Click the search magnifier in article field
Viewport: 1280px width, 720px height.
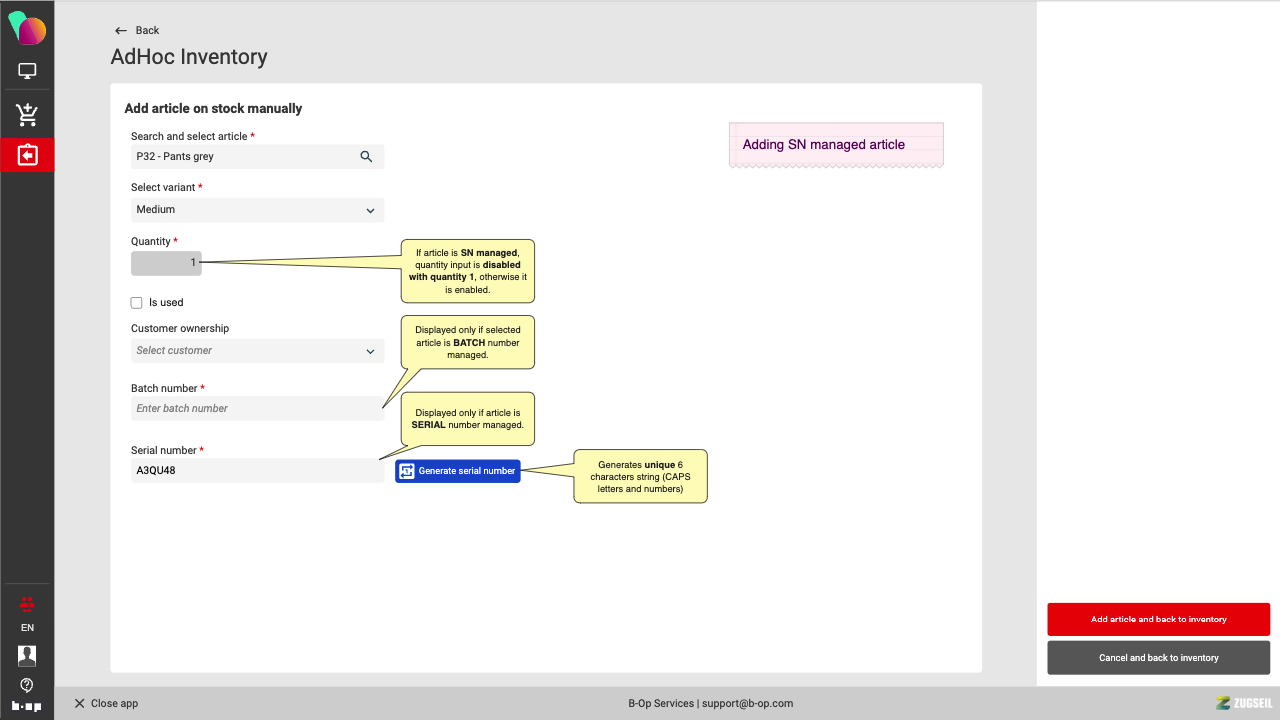(x=366, y=156)
